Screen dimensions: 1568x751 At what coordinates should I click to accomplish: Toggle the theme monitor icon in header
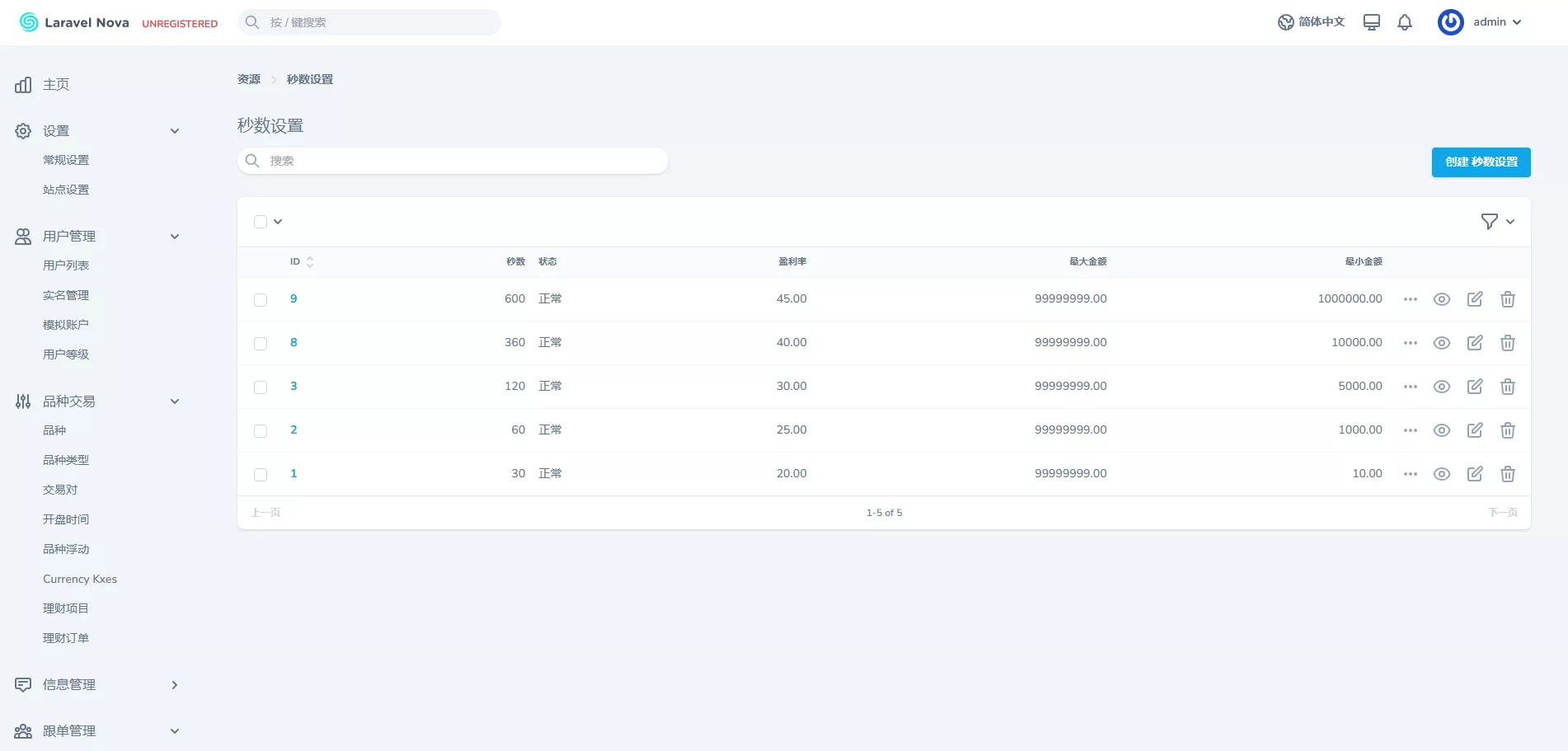tap(1371, 22)
